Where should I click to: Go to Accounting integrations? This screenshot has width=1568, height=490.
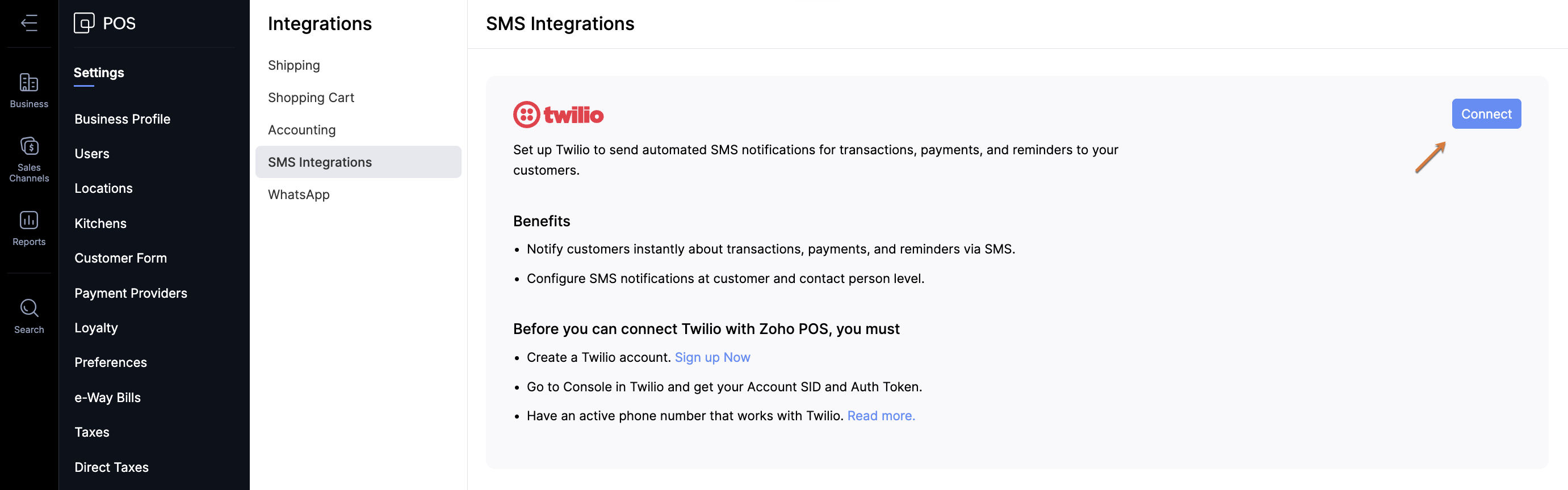click(301, 129)
